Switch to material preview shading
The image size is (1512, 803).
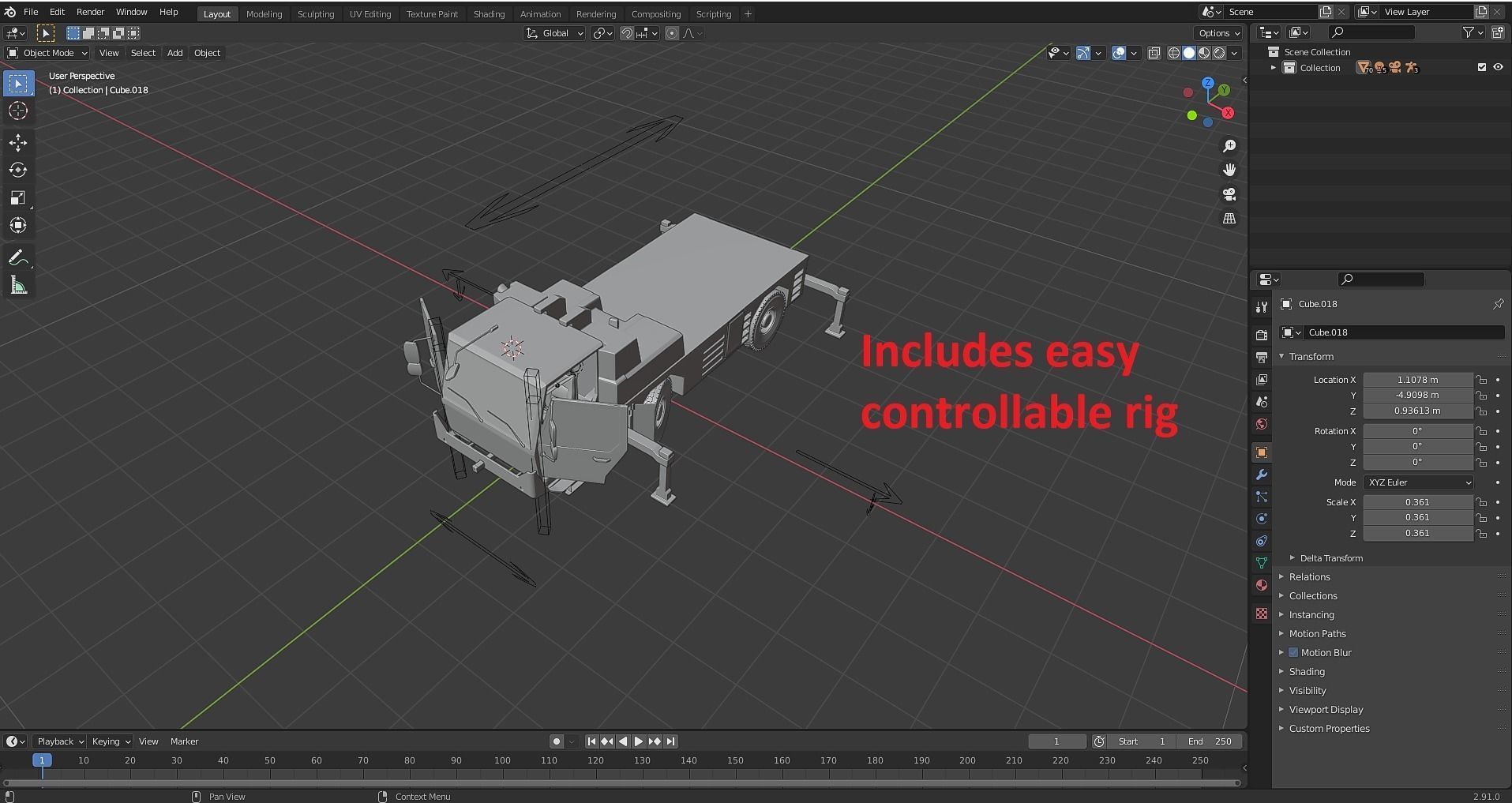(1204, 53)
